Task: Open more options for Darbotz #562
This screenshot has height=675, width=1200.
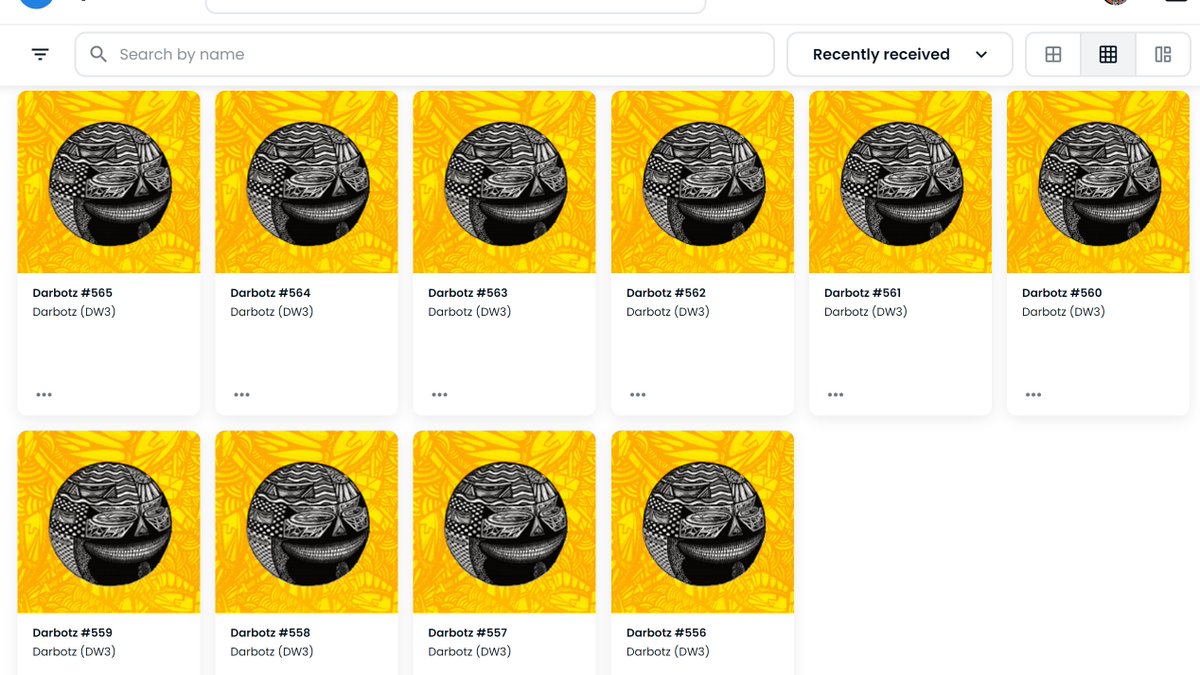Action: click(x=637, y=395)
